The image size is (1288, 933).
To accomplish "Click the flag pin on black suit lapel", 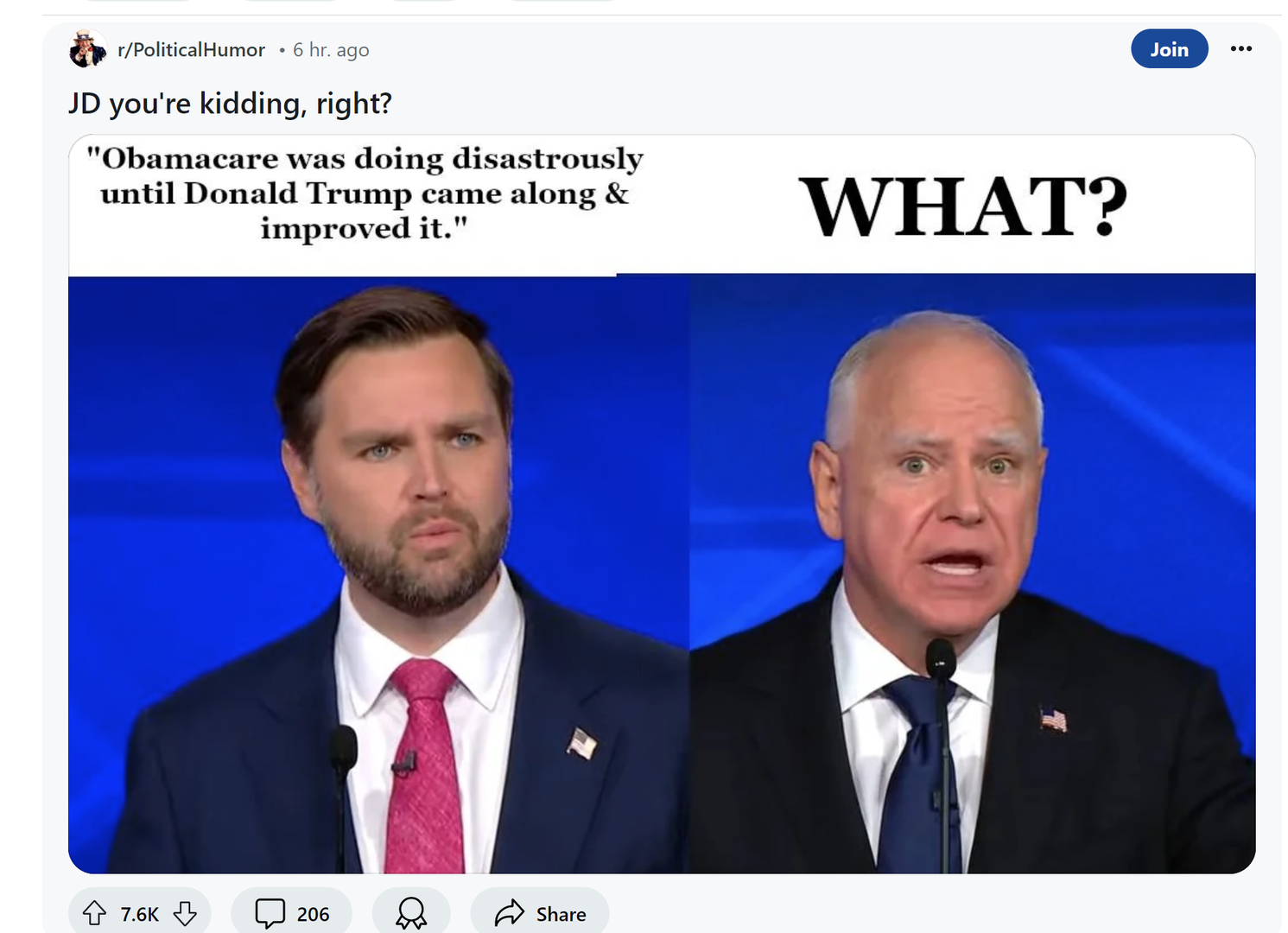I will pyautogui.click(x=1053, y=720).
